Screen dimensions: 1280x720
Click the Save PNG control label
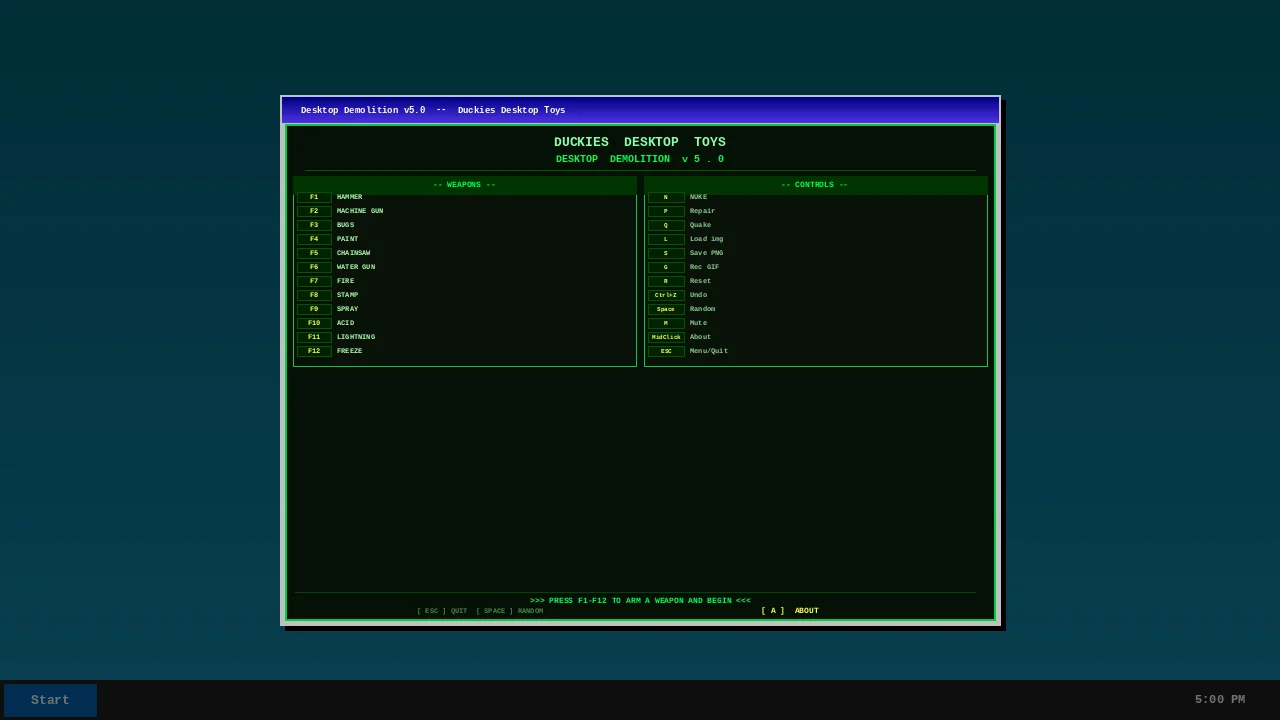(706, 253)
